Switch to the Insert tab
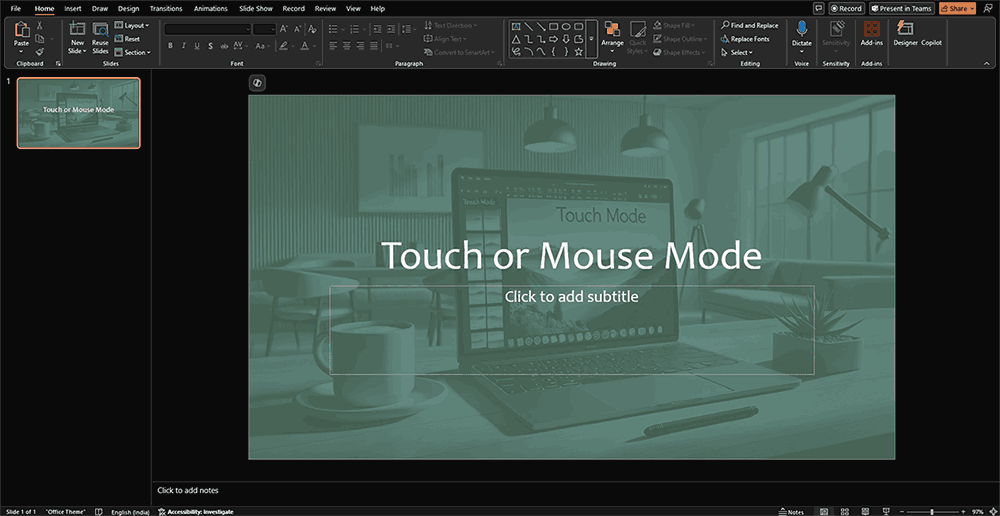1000x516 pixels. coord(73,8)
